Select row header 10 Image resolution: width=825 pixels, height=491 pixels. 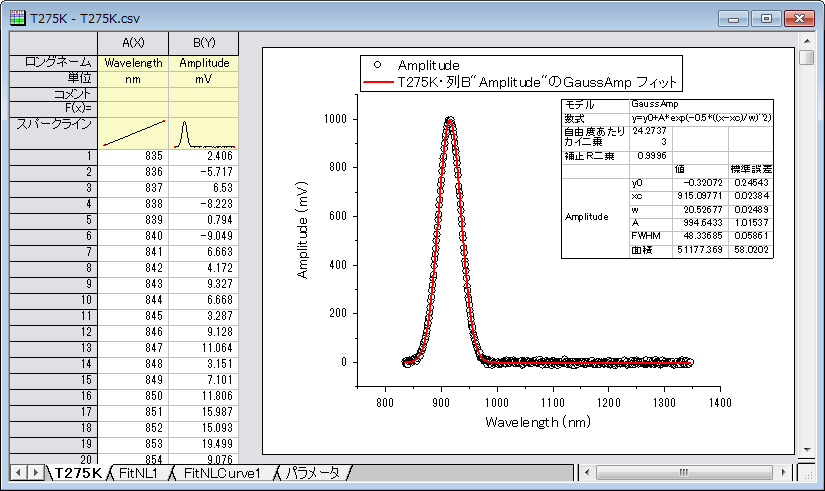(x=54, y=300)
